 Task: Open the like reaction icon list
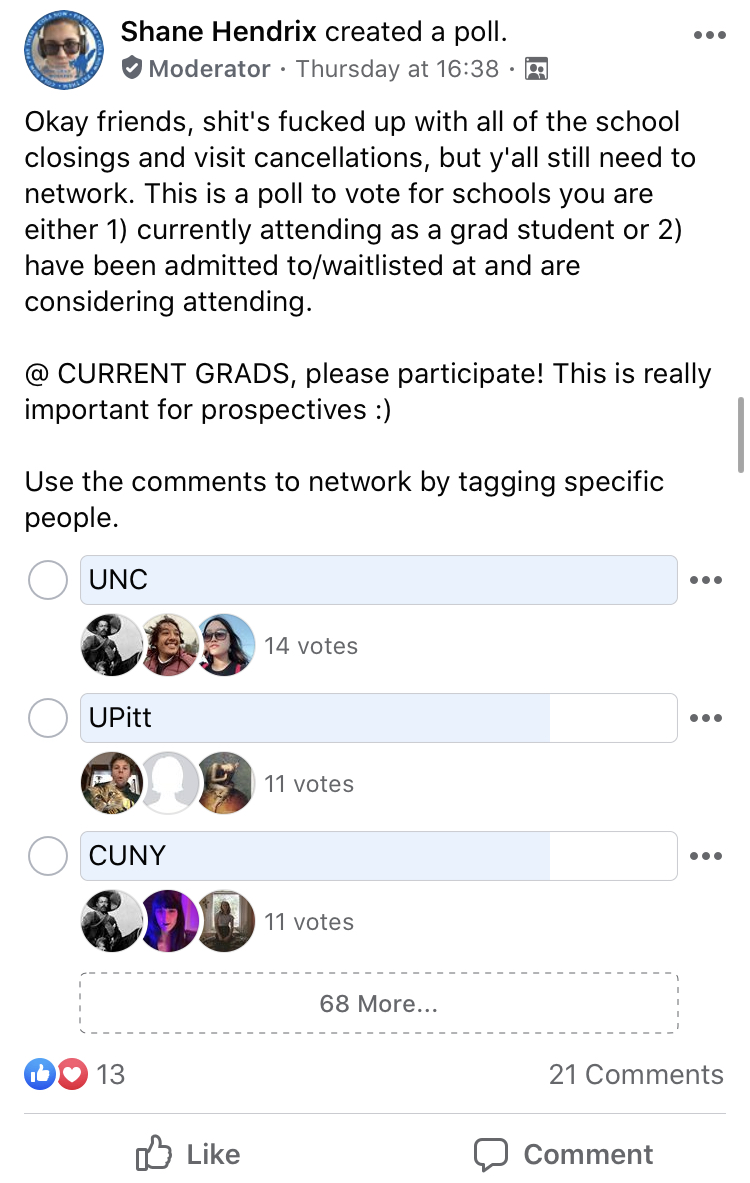pos(39,1074)
